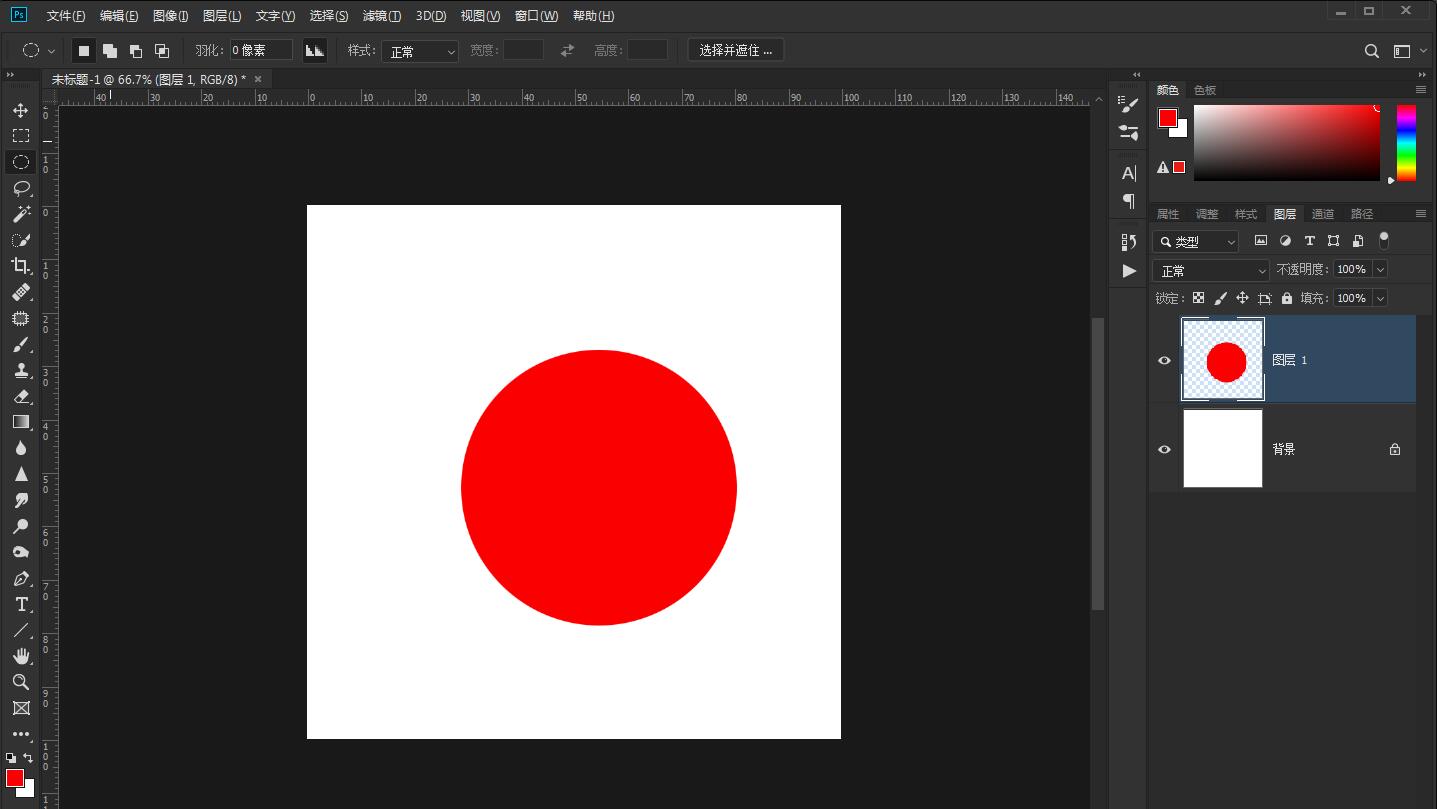Screen dimensions: 1437x809
Task: Hide 图层 1 layer visibility
Action: point(1164,360)
